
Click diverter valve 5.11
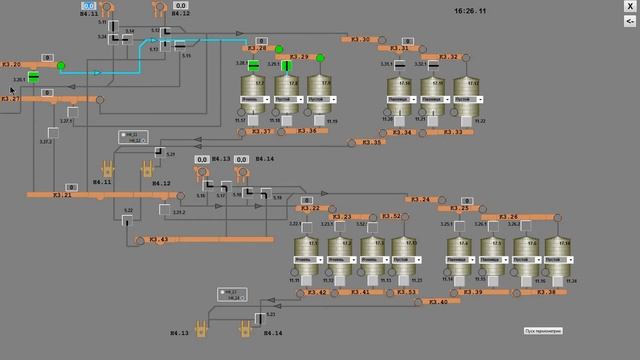[x=113, y=27]
